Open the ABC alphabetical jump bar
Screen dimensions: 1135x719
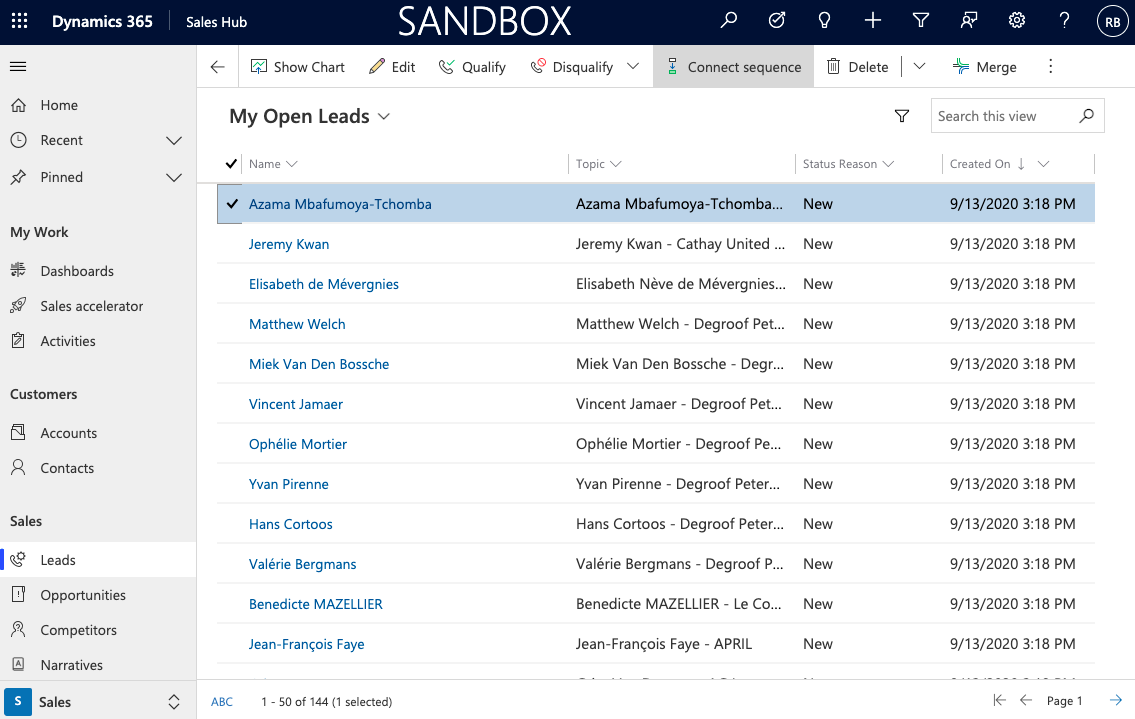[x=221, y=702]
